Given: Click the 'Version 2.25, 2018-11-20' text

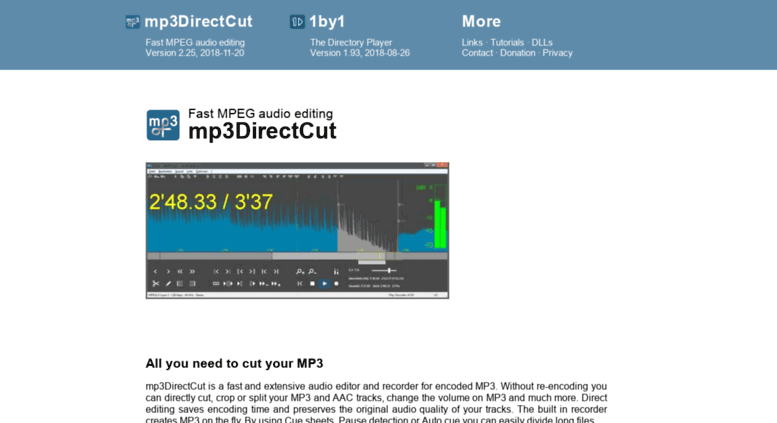Looking at the screenshot, I should pos(195,53).
